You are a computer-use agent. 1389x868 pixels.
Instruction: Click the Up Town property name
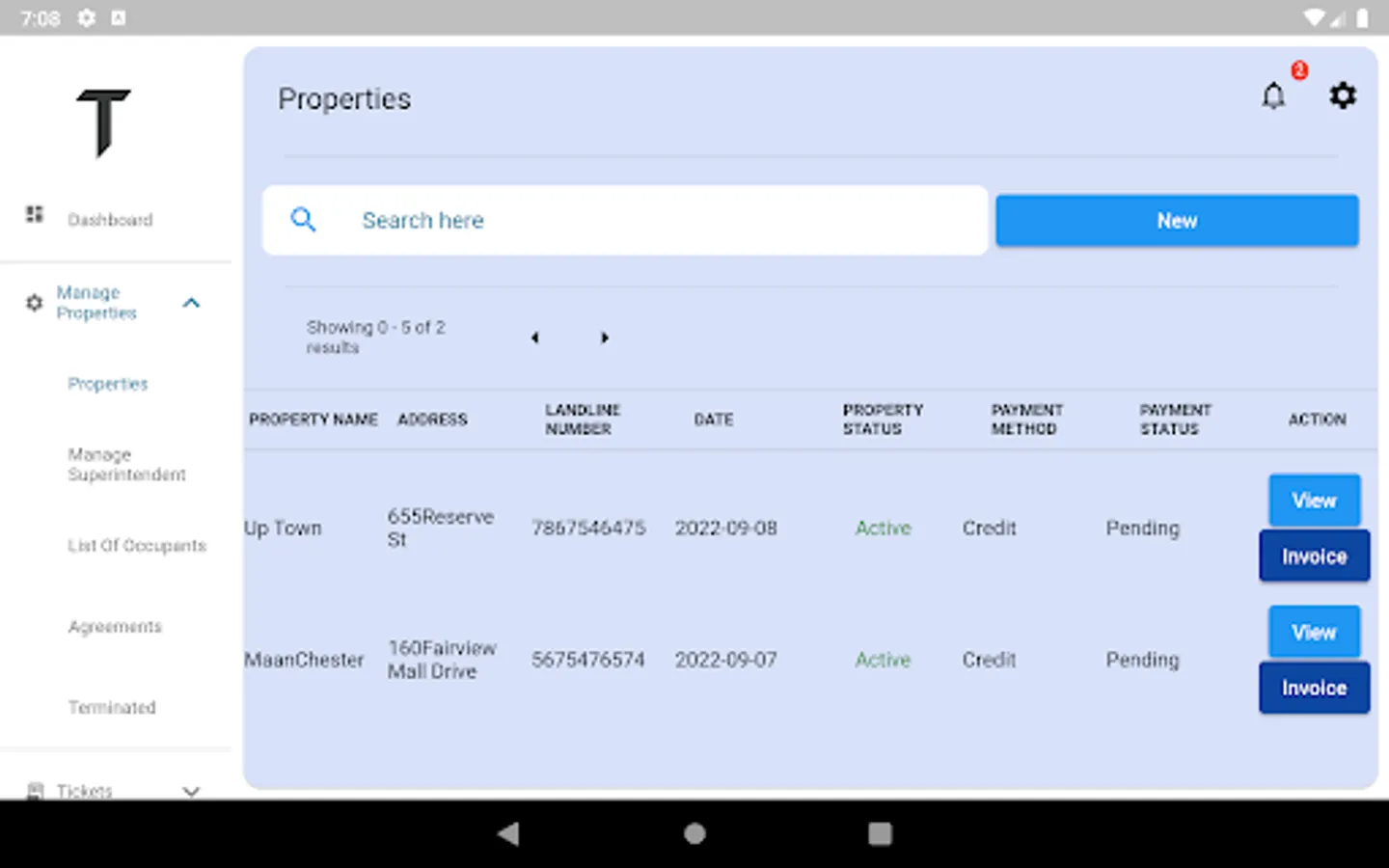pos(283,529)
